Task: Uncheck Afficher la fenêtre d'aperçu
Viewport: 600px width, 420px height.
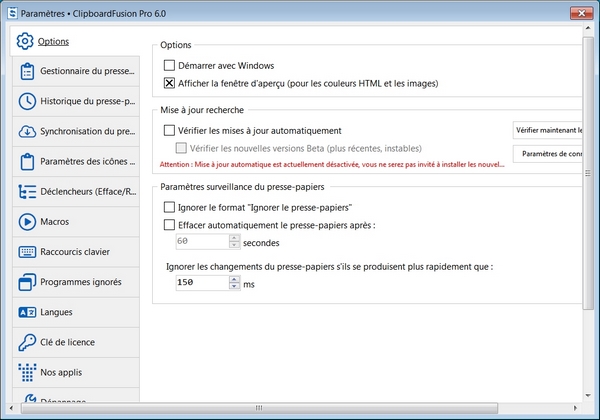Action: pos(169,83)
